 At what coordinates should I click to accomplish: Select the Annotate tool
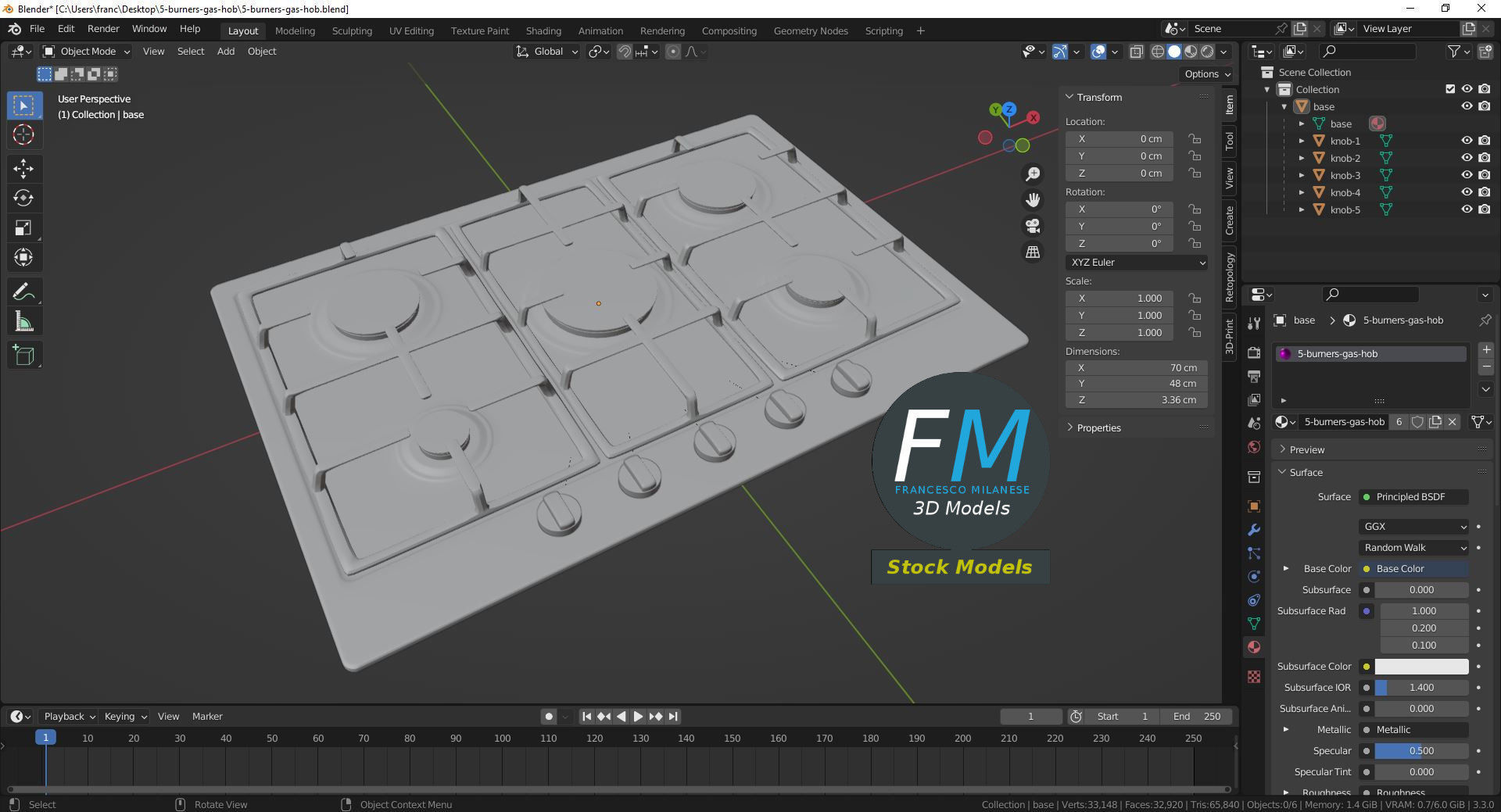23,292
